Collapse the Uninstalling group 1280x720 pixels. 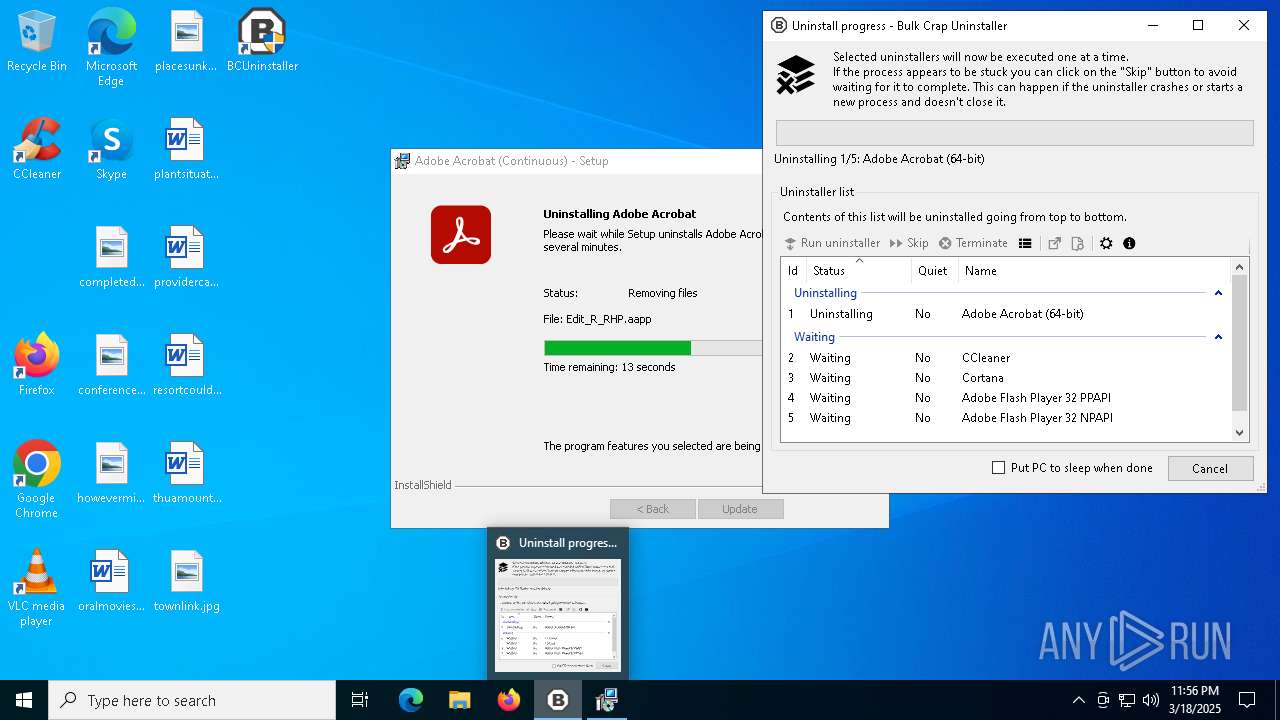point(1218,293)
